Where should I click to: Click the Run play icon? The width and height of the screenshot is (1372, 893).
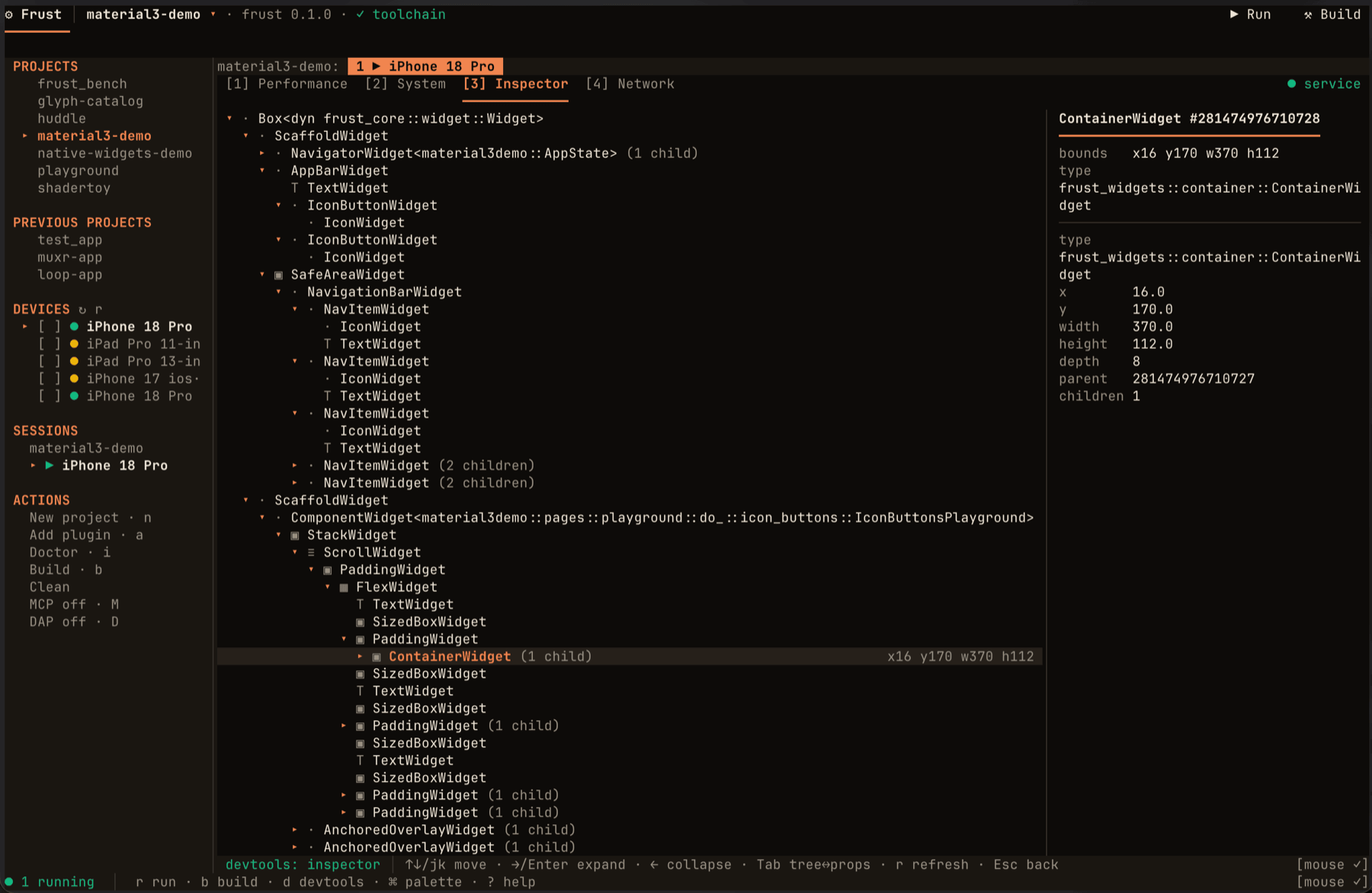point(1234,14)
